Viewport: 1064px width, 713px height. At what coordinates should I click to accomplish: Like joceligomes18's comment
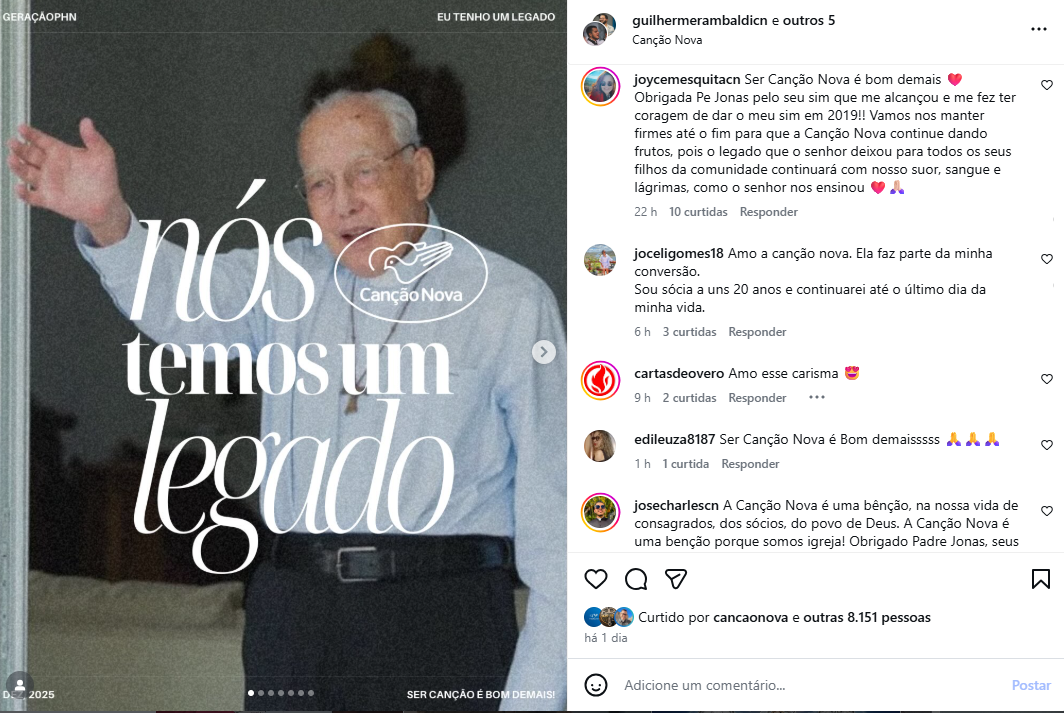coord(1047,258)
